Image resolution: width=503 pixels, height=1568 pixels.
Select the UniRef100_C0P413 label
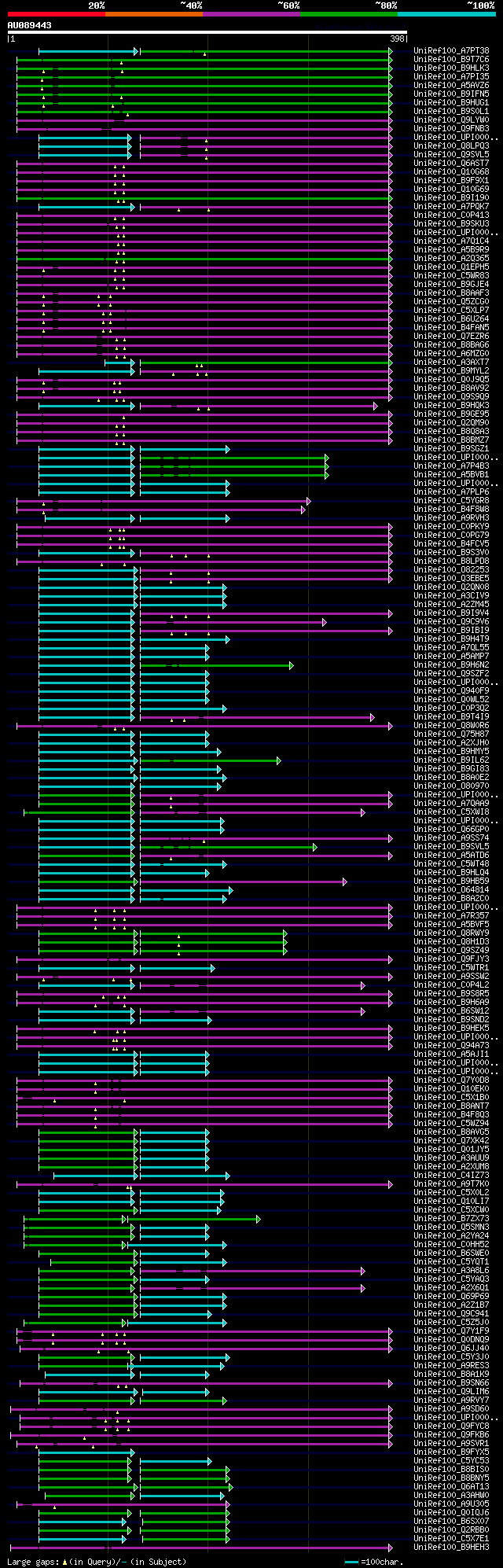click(x=451, y=215)
